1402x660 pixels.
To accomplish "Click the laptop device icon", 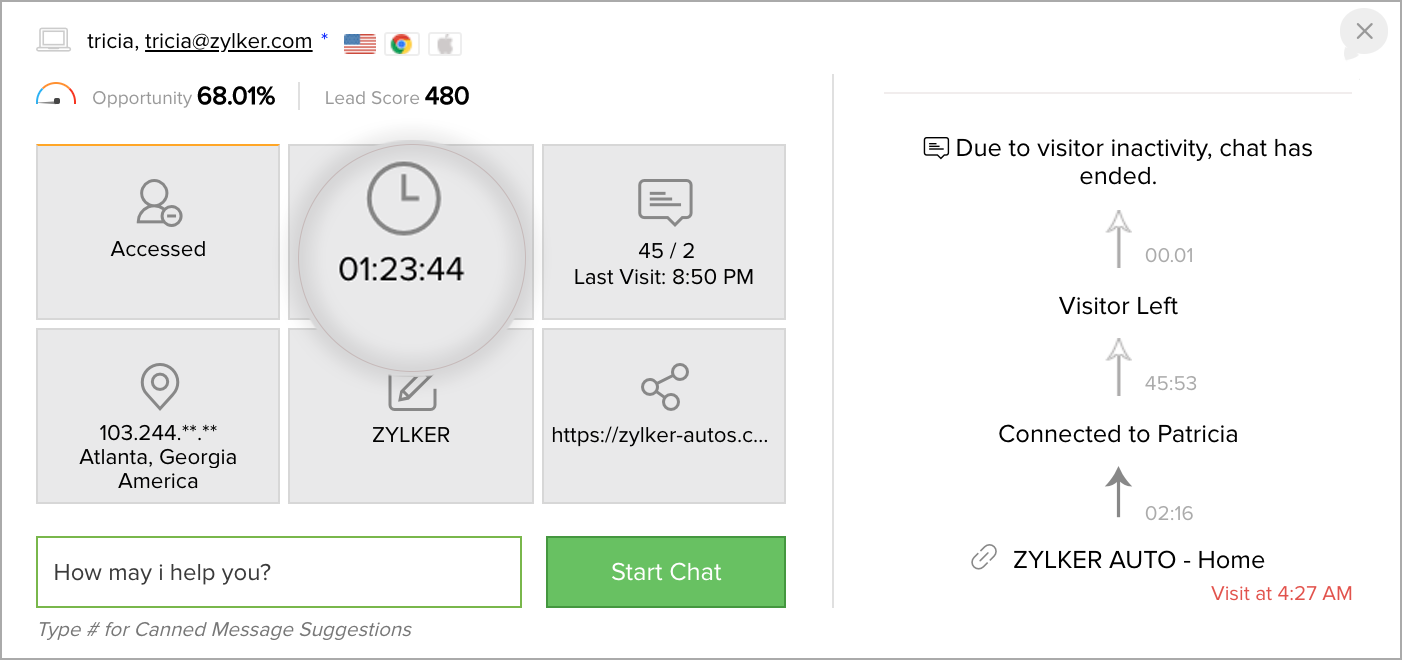I will pyautogui.click(x=53, y=41).
